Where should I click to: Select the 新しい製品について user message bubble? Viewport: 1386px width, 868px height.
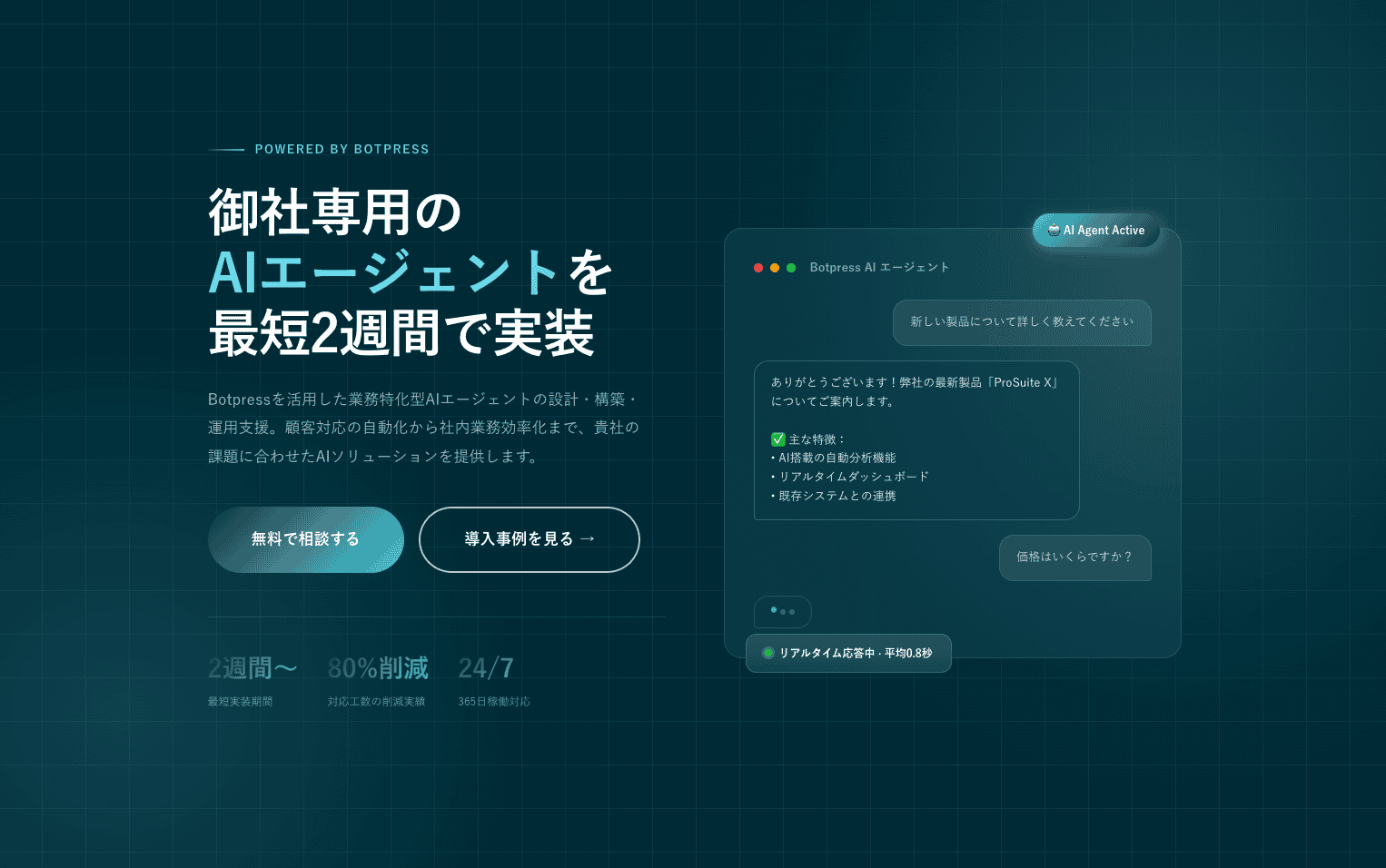click(x=1022, y=322)
